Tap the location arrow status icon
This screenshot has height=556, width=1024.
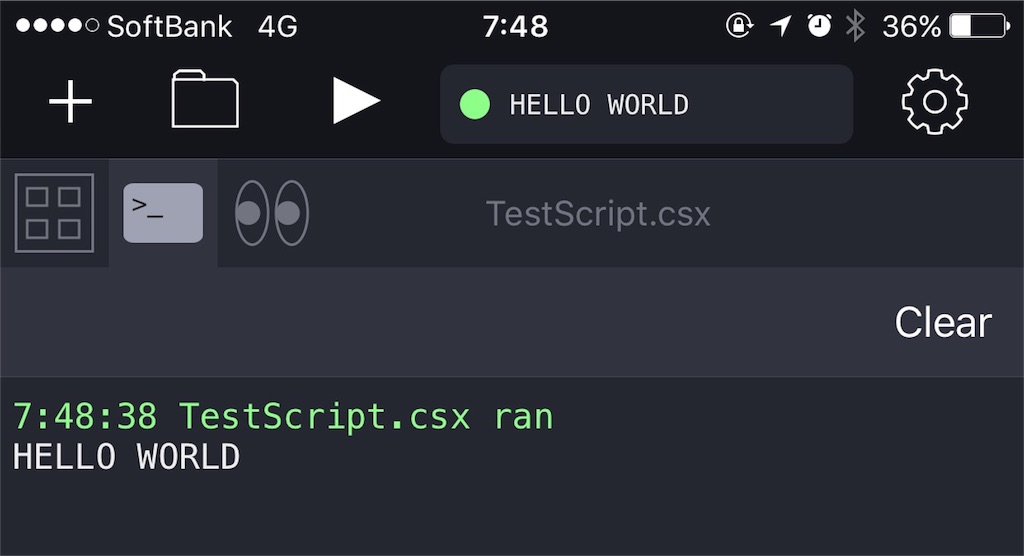pyautogui.click(x=780, y=26)
